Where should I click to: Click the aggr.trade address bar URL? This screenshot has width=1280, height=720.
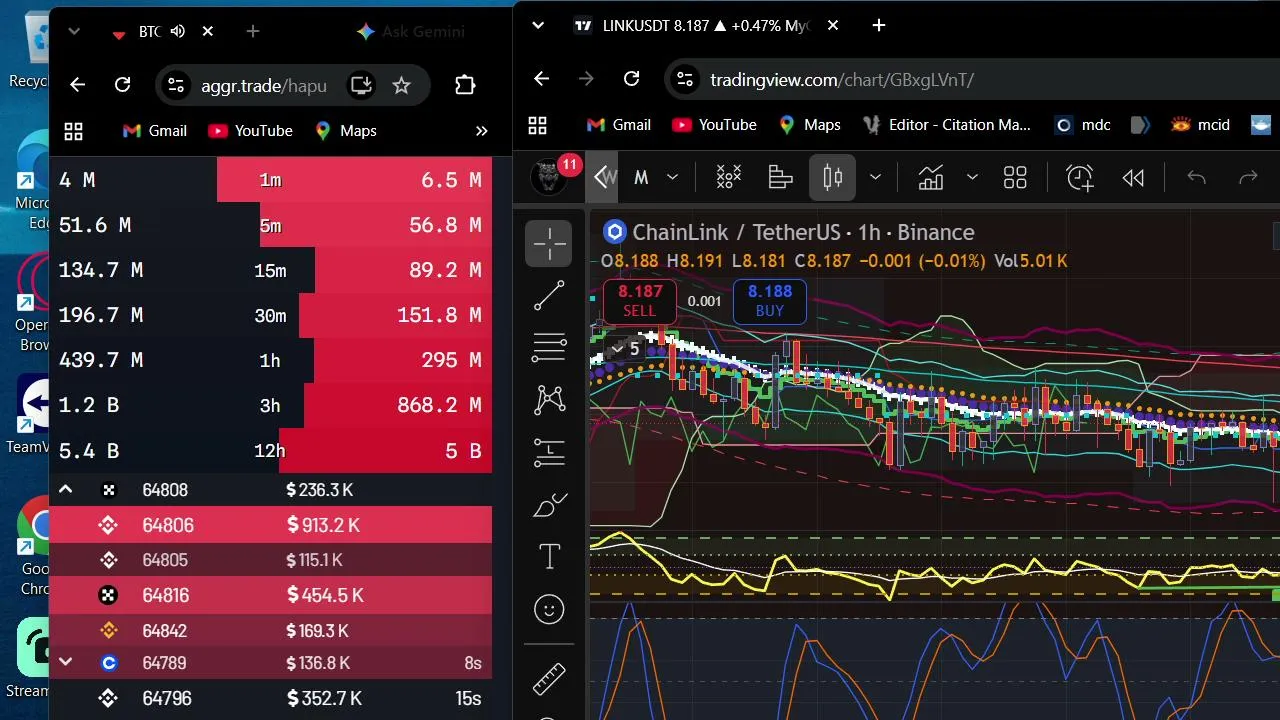pos(264,86)
